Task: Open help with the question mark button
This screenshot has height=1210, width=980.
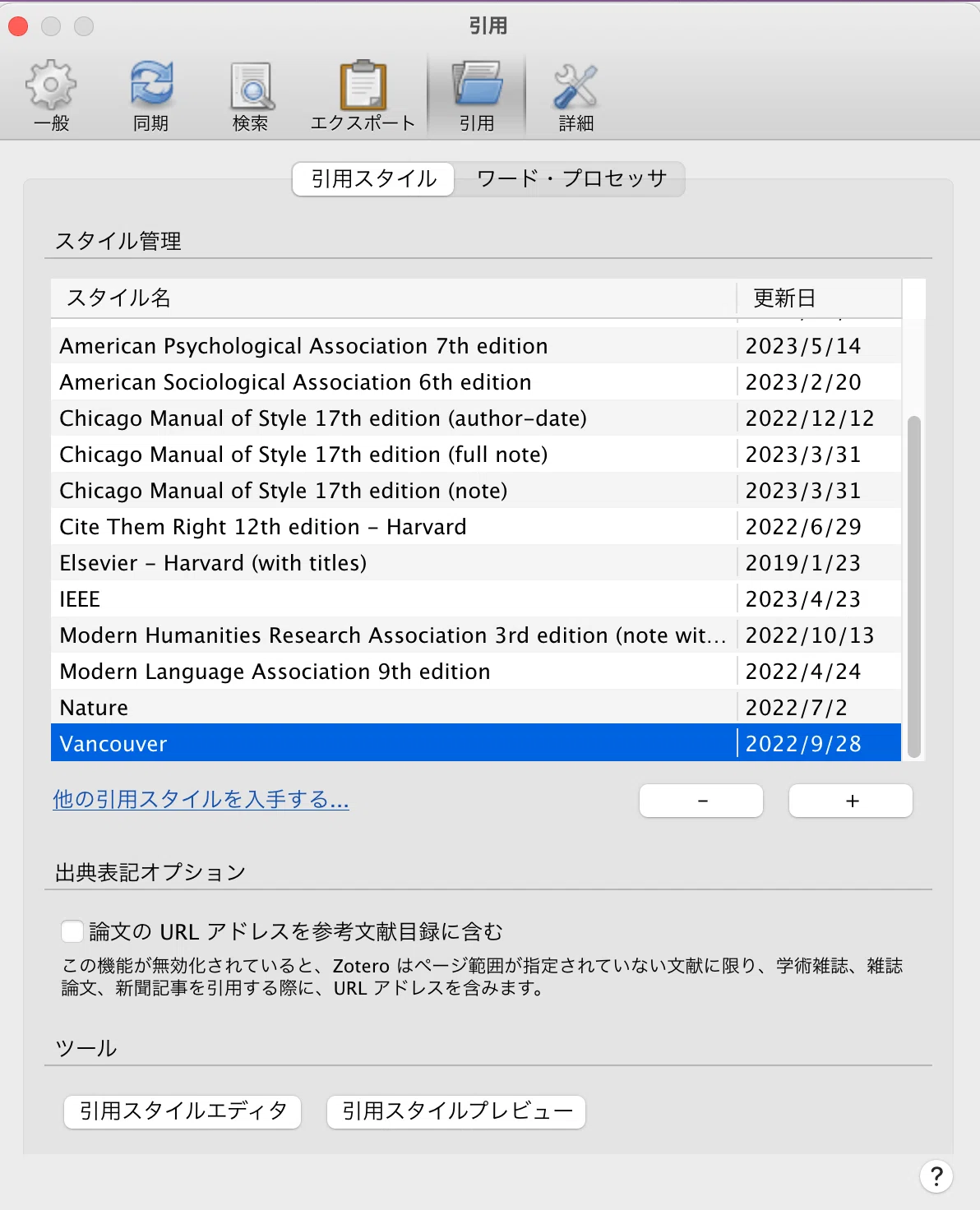Action: 936,1175
